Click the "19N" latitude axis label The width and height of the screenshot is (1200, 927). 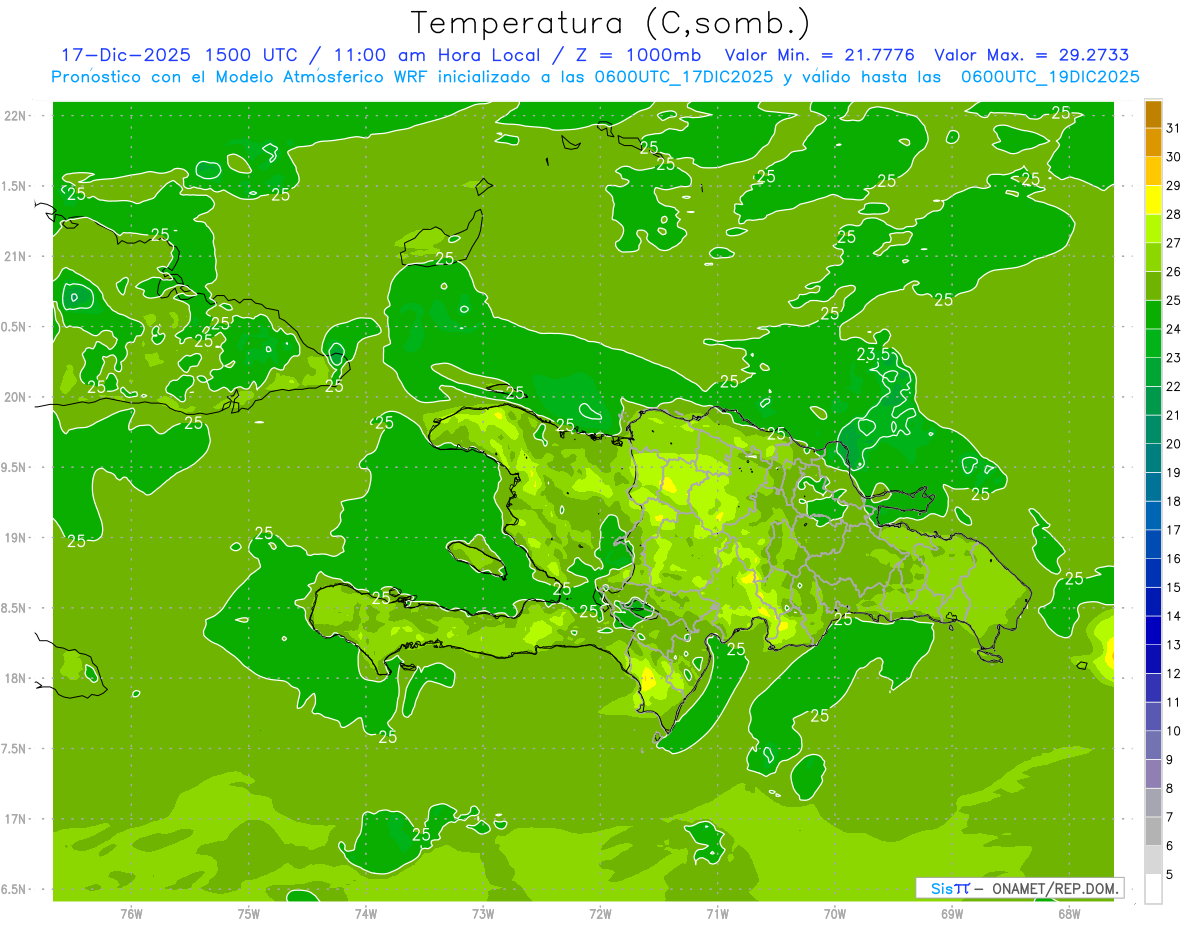click(16, 538)
